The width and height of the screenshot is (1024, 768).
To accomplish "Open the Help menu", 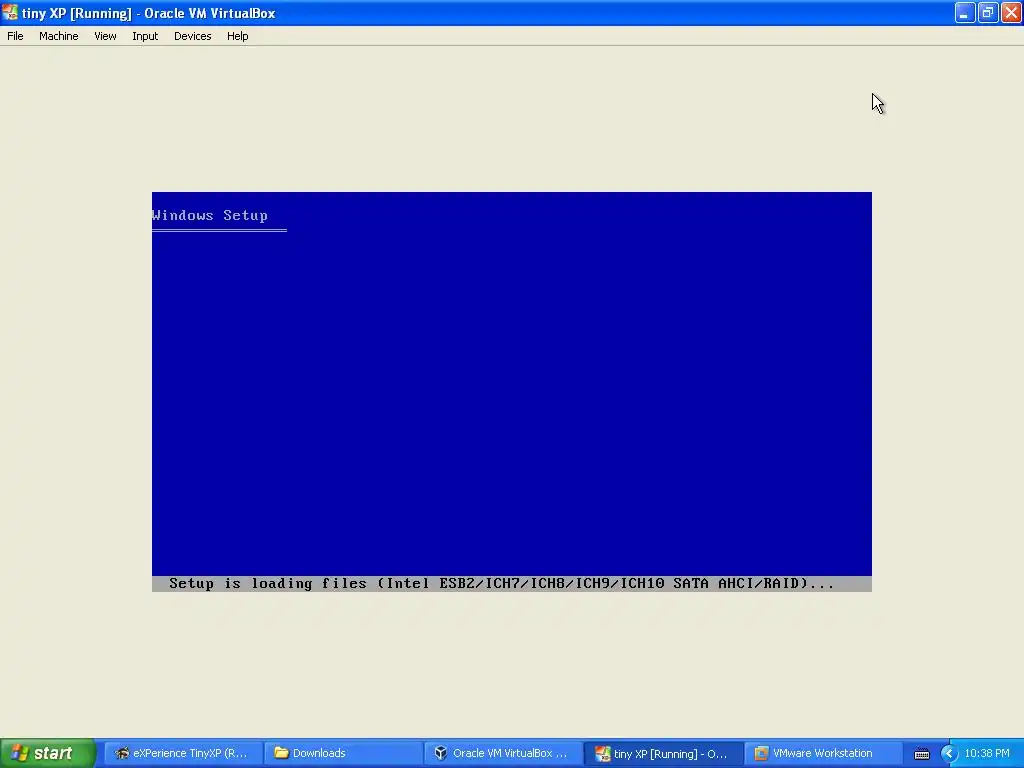I will coord(238,36).
